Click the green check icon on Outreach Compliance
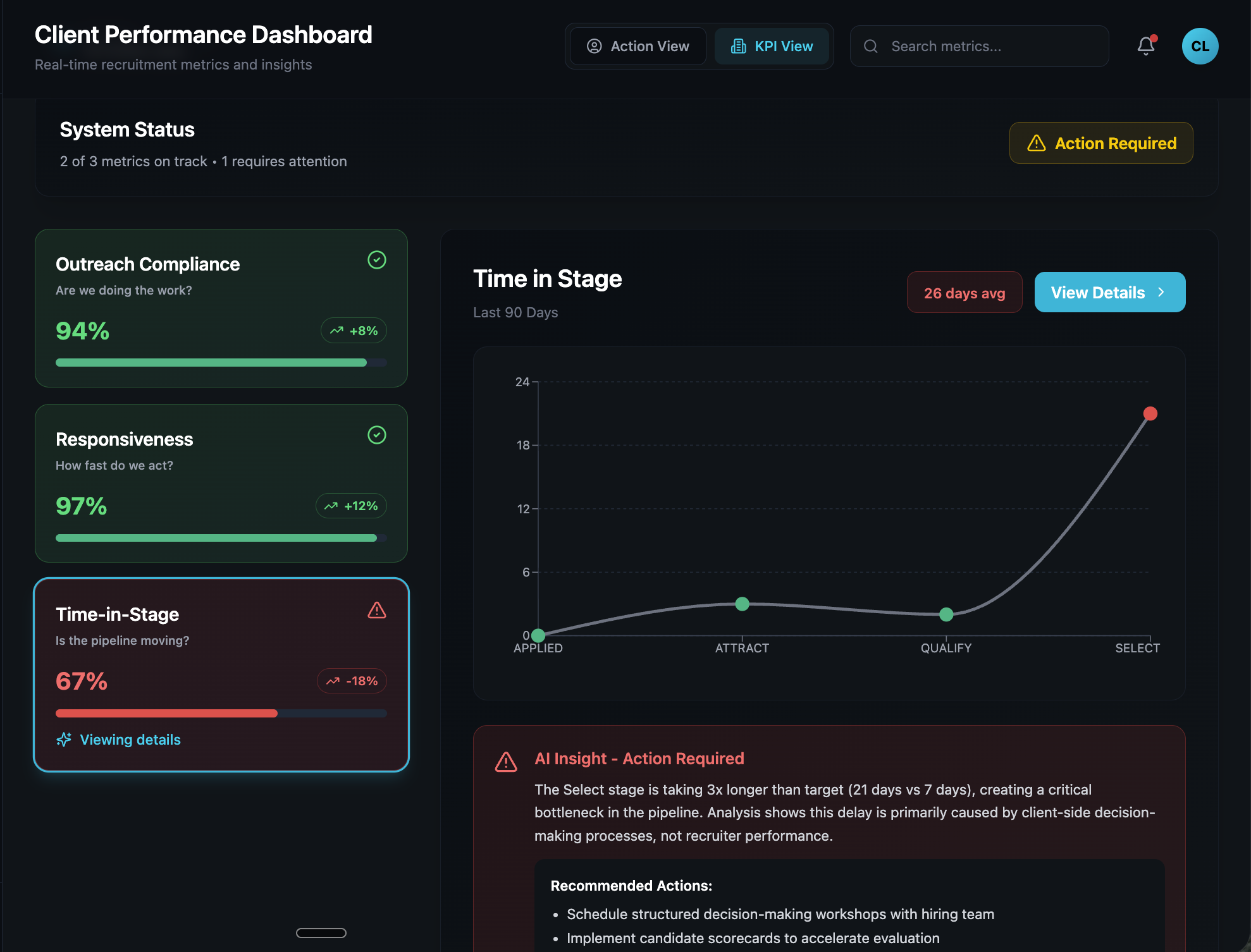Screen dimensions: 1251x952 click(376, 260)
